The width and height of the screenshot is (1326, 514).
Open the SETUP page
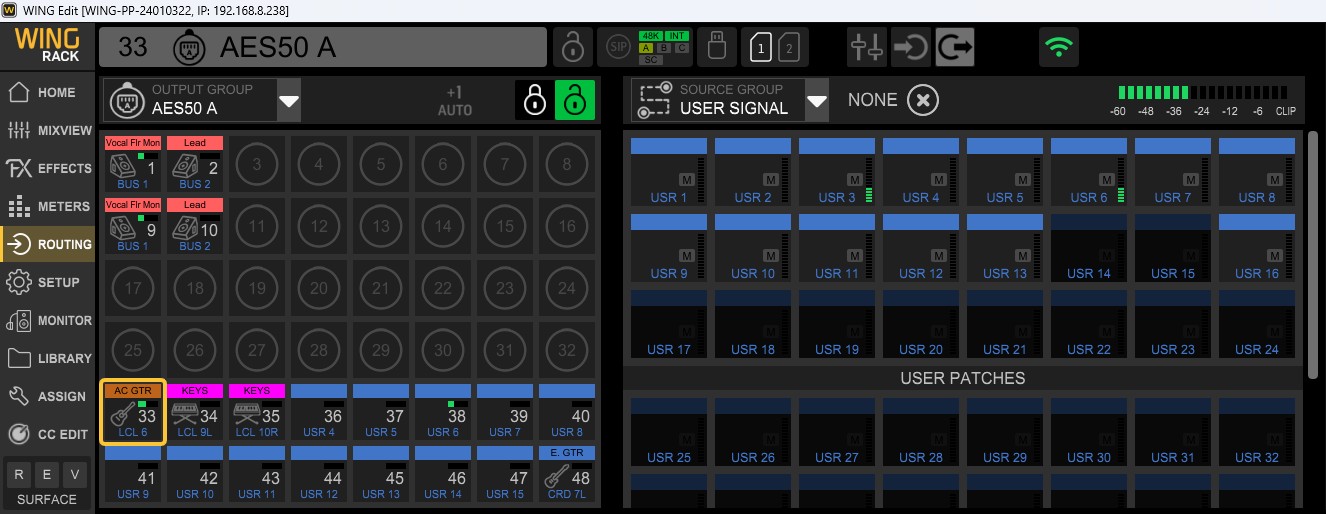point(48,282)
